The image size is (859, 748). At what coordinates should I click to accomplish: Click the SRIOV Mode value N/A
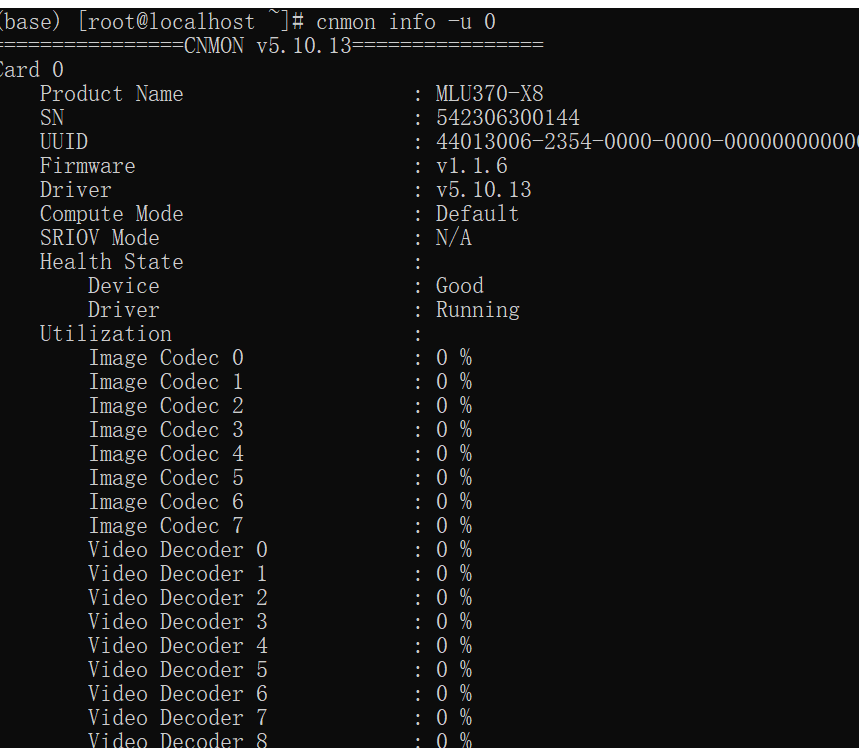point(453,238)
